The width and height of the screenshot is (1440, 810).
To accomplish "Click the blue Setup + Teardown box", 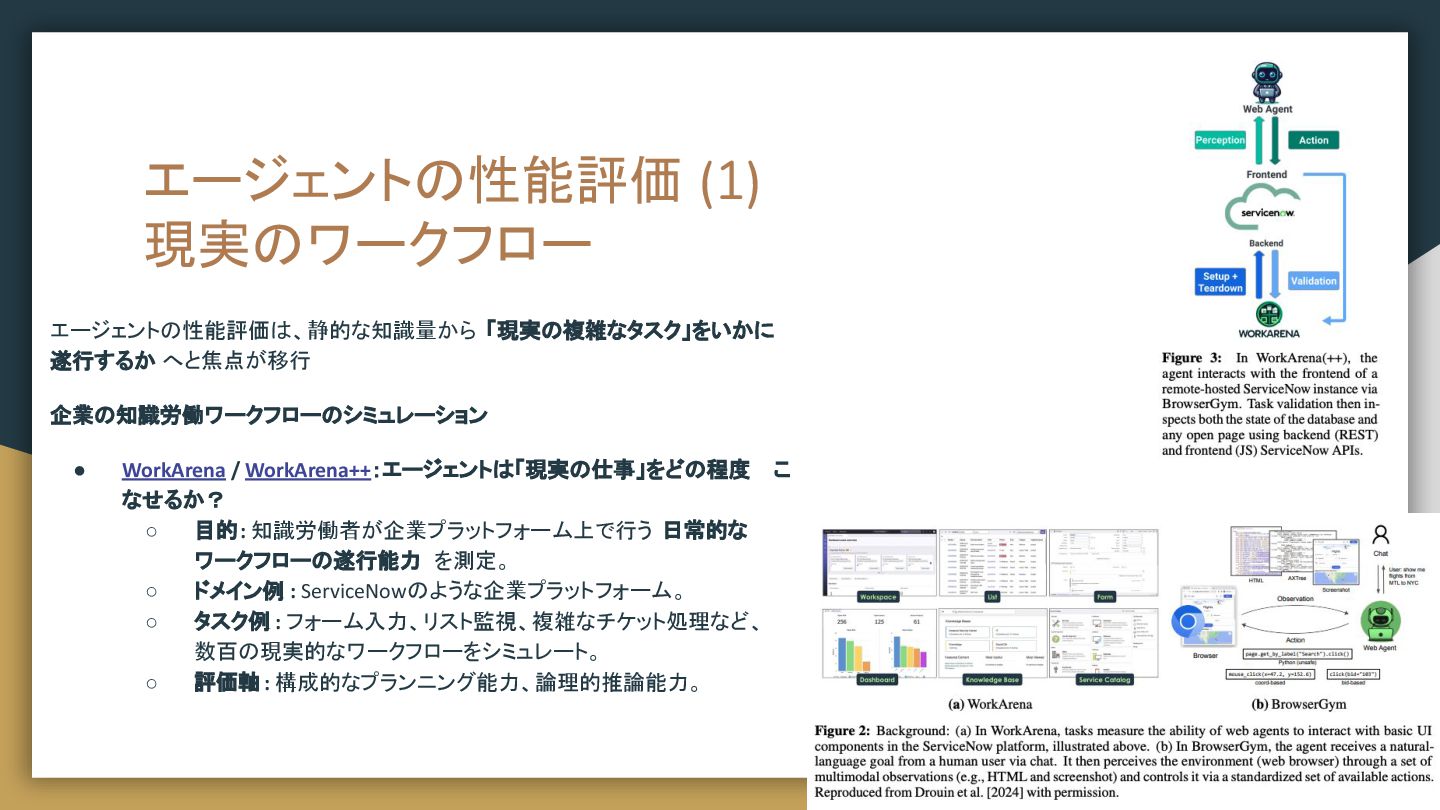I will pos(1220,282).
